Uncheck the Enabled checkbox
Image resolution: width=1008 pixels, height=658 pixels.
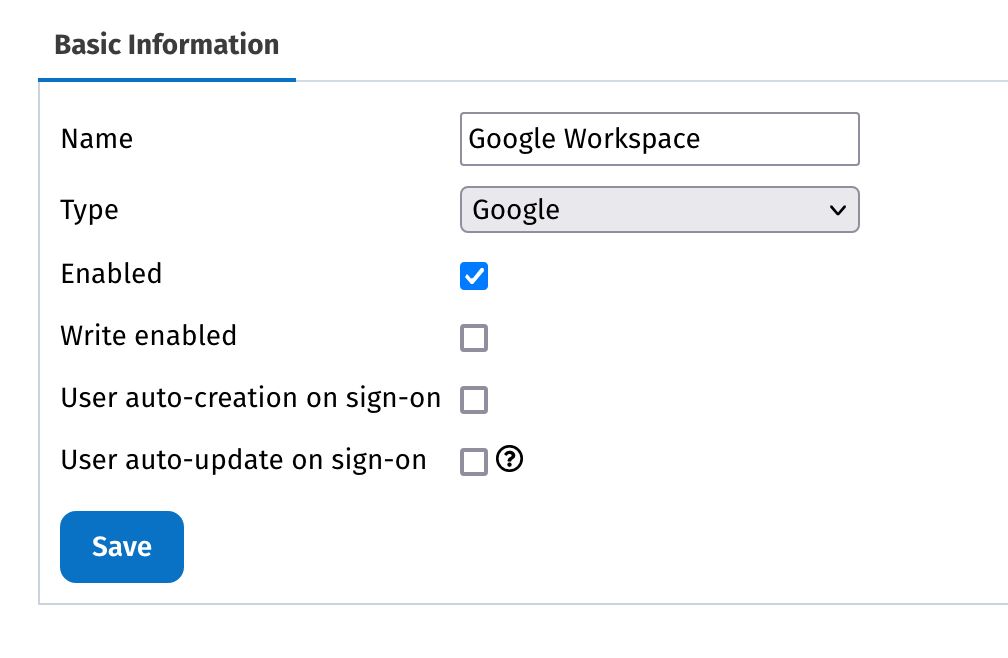point(474,276)
